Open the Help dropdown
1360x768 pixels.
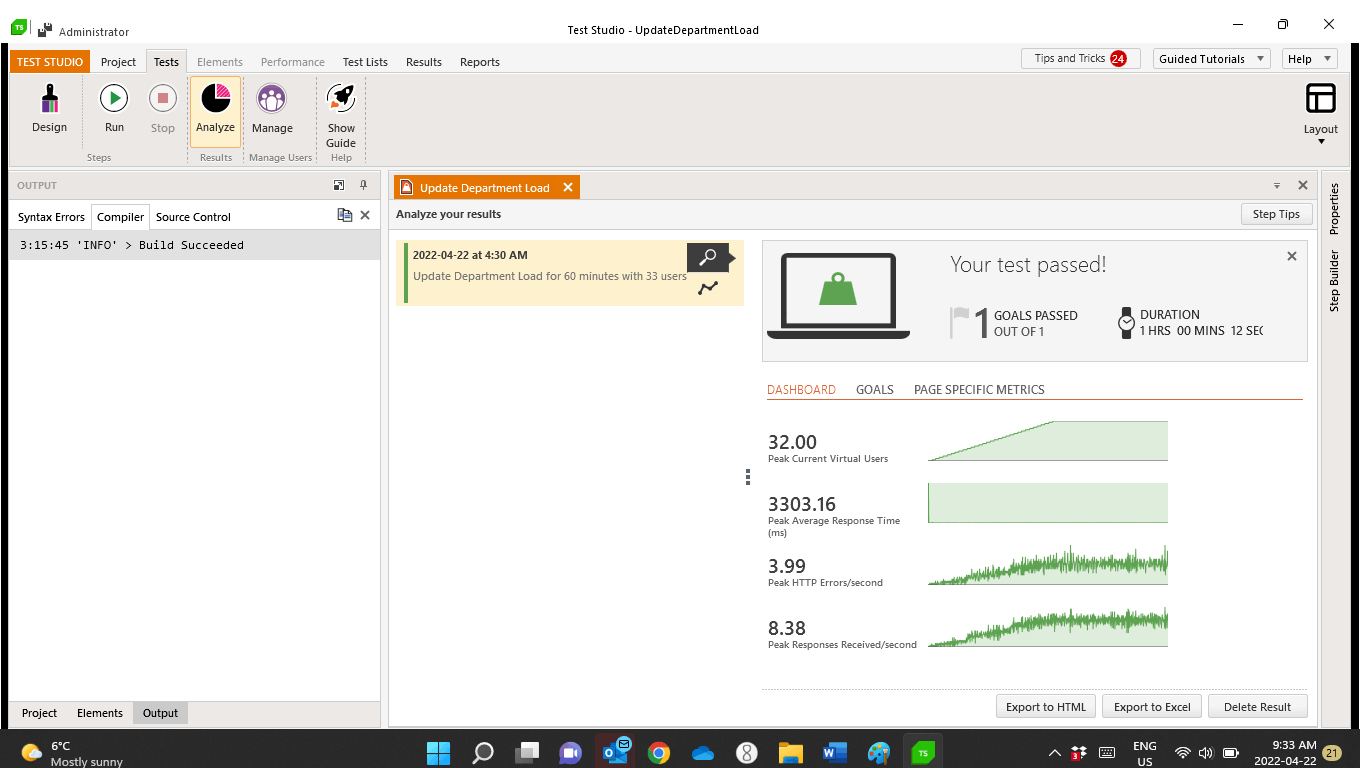click(x=1309, y=59)
